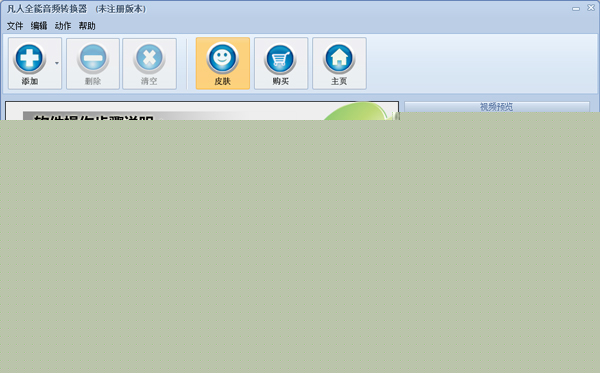Click the 购买 text label under the cart
This screenshot has width=600, height=373.
280,81
